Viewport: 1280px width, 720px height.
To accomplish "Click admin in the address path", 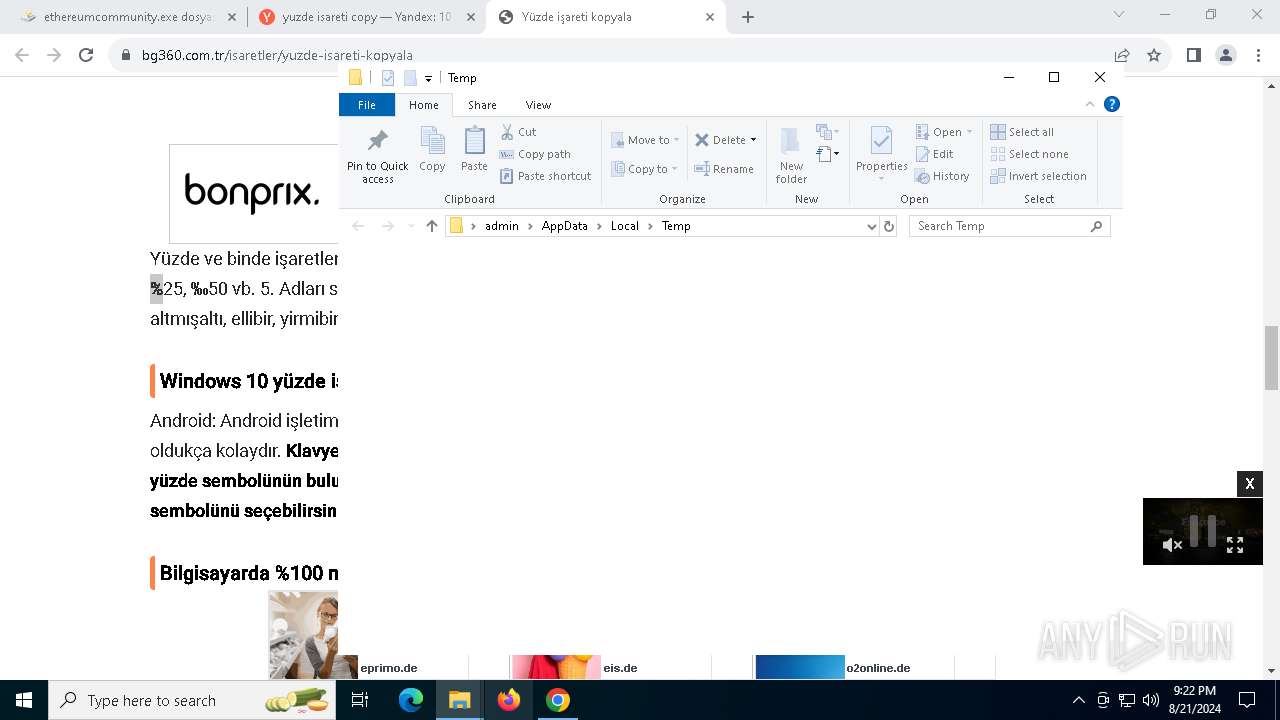I will pyautogui.click(x=502, y=226).
